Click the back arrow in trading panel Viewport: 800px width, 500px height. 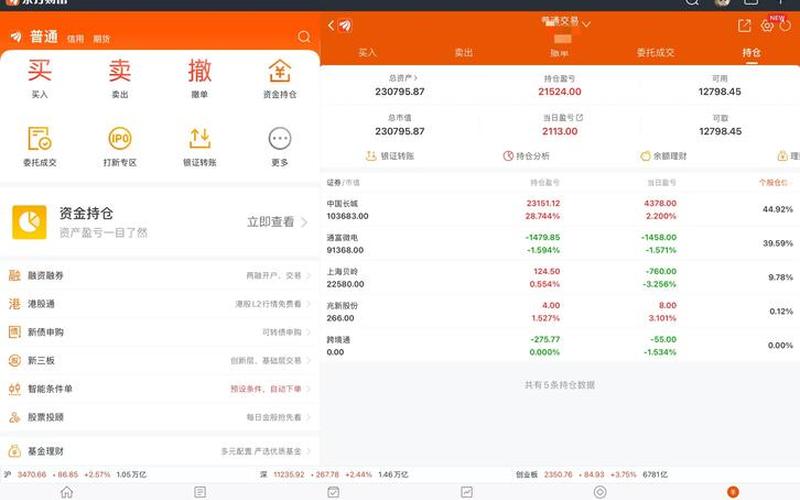(331, 26)
